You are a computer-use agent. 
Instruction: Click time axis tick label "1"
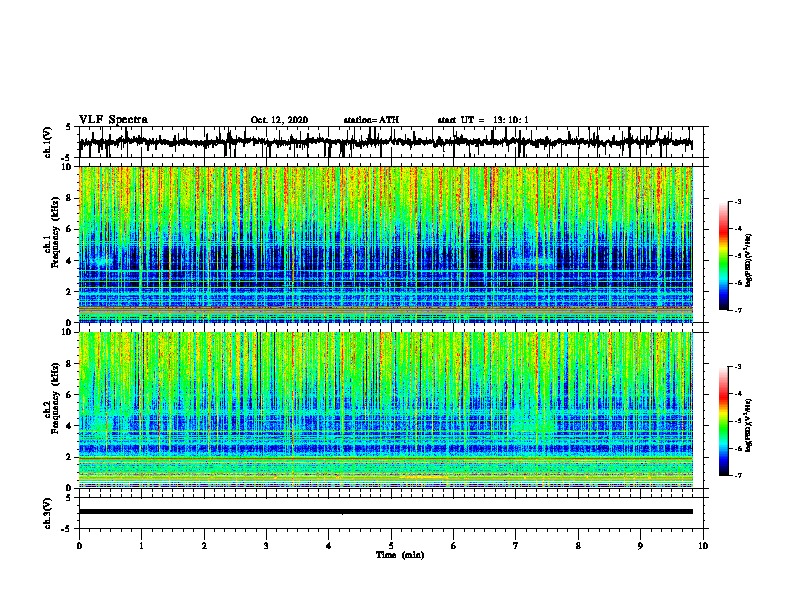tap(141, 546)
